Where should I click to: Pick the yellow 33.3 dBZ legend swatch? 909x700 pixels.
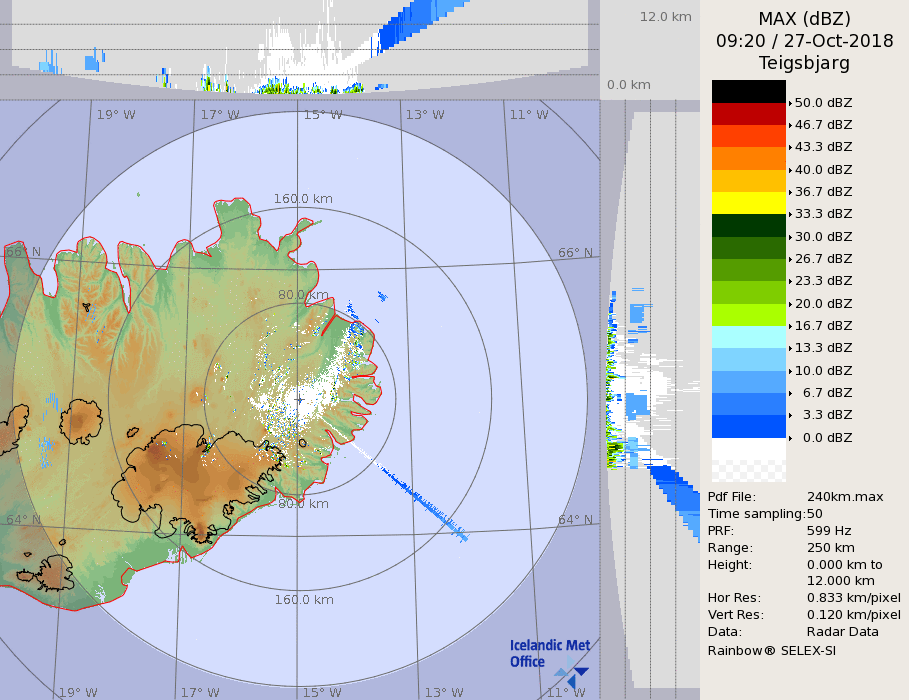pyautogui.click(x=748, y=203)
